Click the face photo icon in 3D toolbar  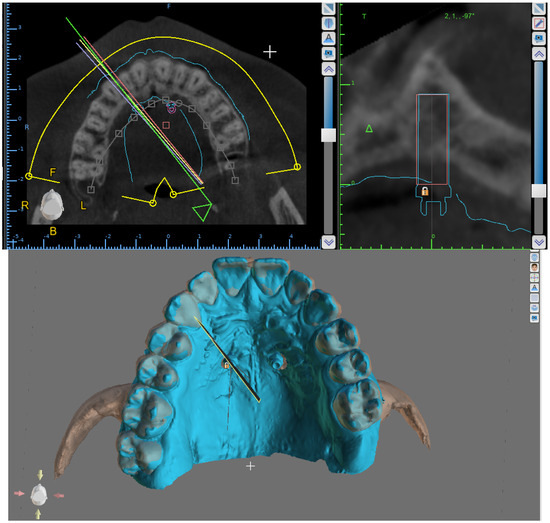click(534, 267)
